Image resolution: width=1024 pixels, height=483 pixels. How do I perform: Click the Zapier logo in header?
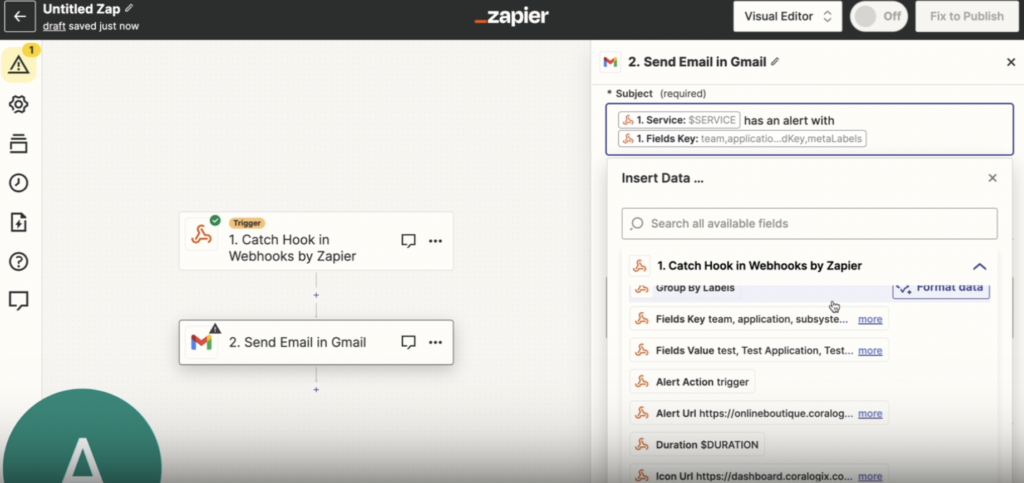tap(511, 17)
